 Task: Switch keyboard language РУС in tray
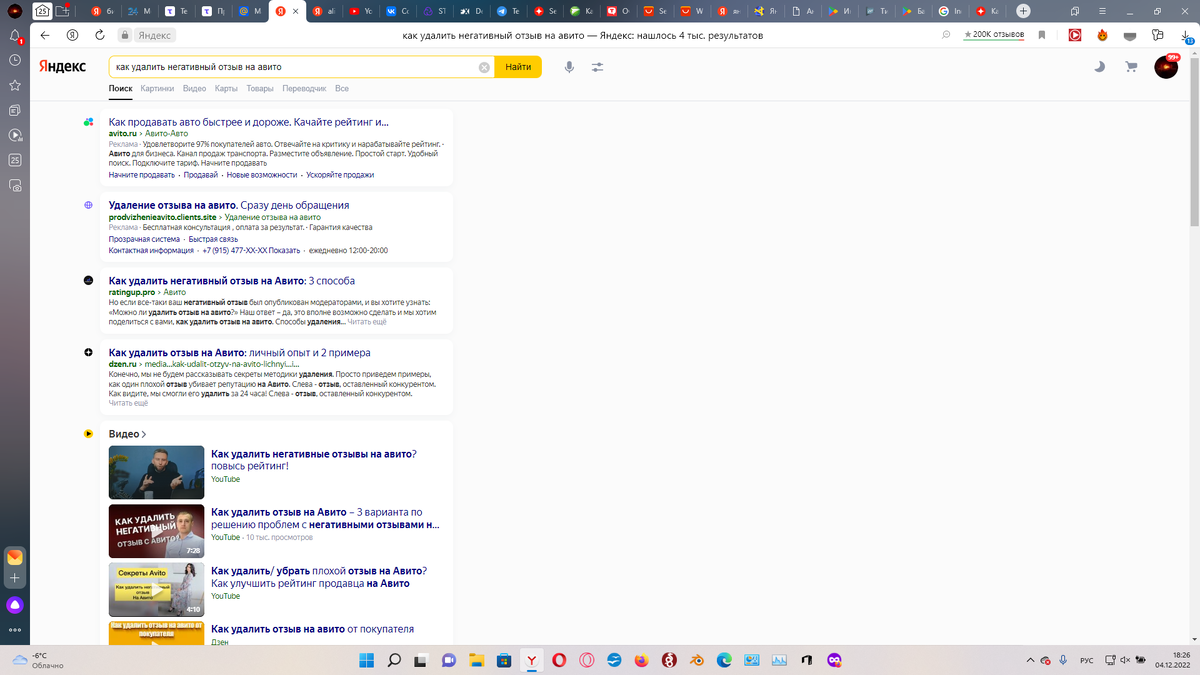(x=1089, y=660)
